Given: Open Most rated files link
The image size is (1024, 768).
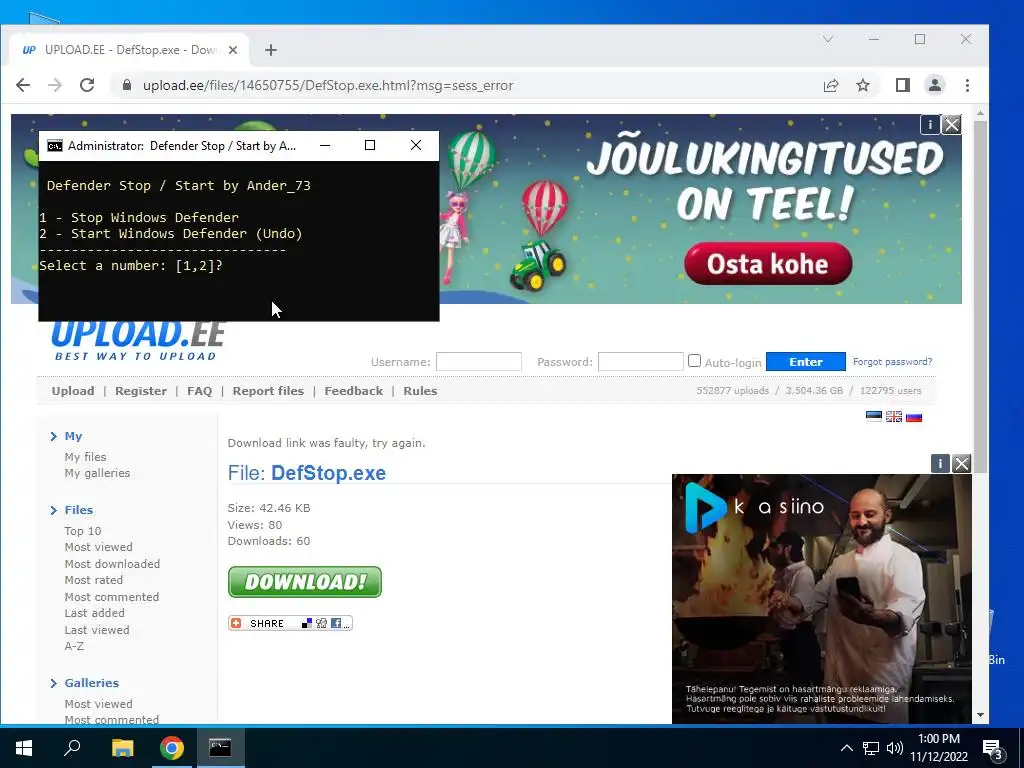Looking at the screenshot, I should pos(93,580).
